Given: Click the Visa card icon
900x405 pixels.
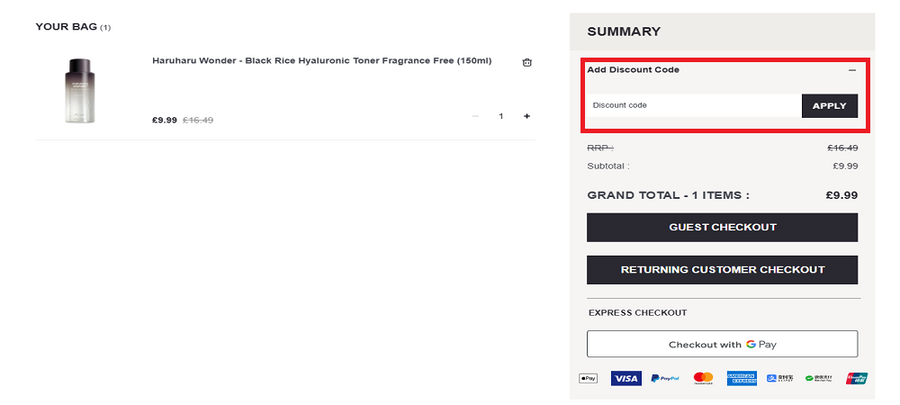Looking at the screenshot, I should [626, 378].
